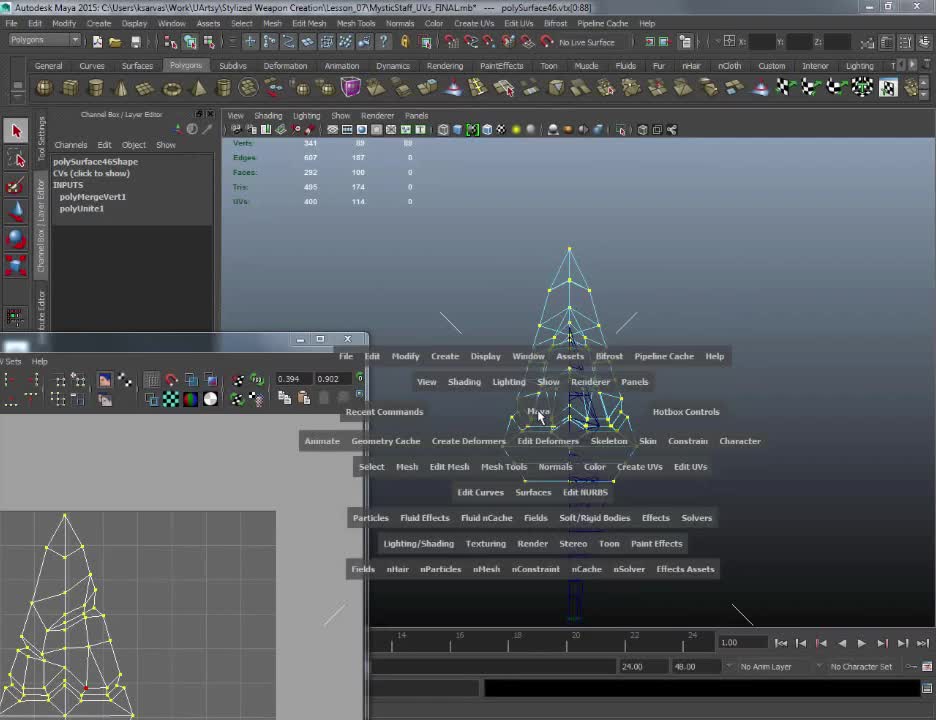Image resolution: width=936 pixels, height=720 pixels.
Task: Open the Polygons menu set dropdown
Action: (x=45, y=40)
